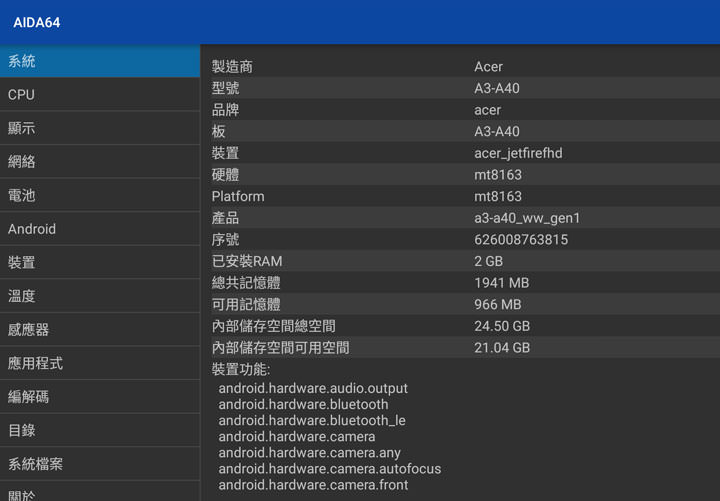Select the 內部儲存空間總空間 row

(460, 326)
